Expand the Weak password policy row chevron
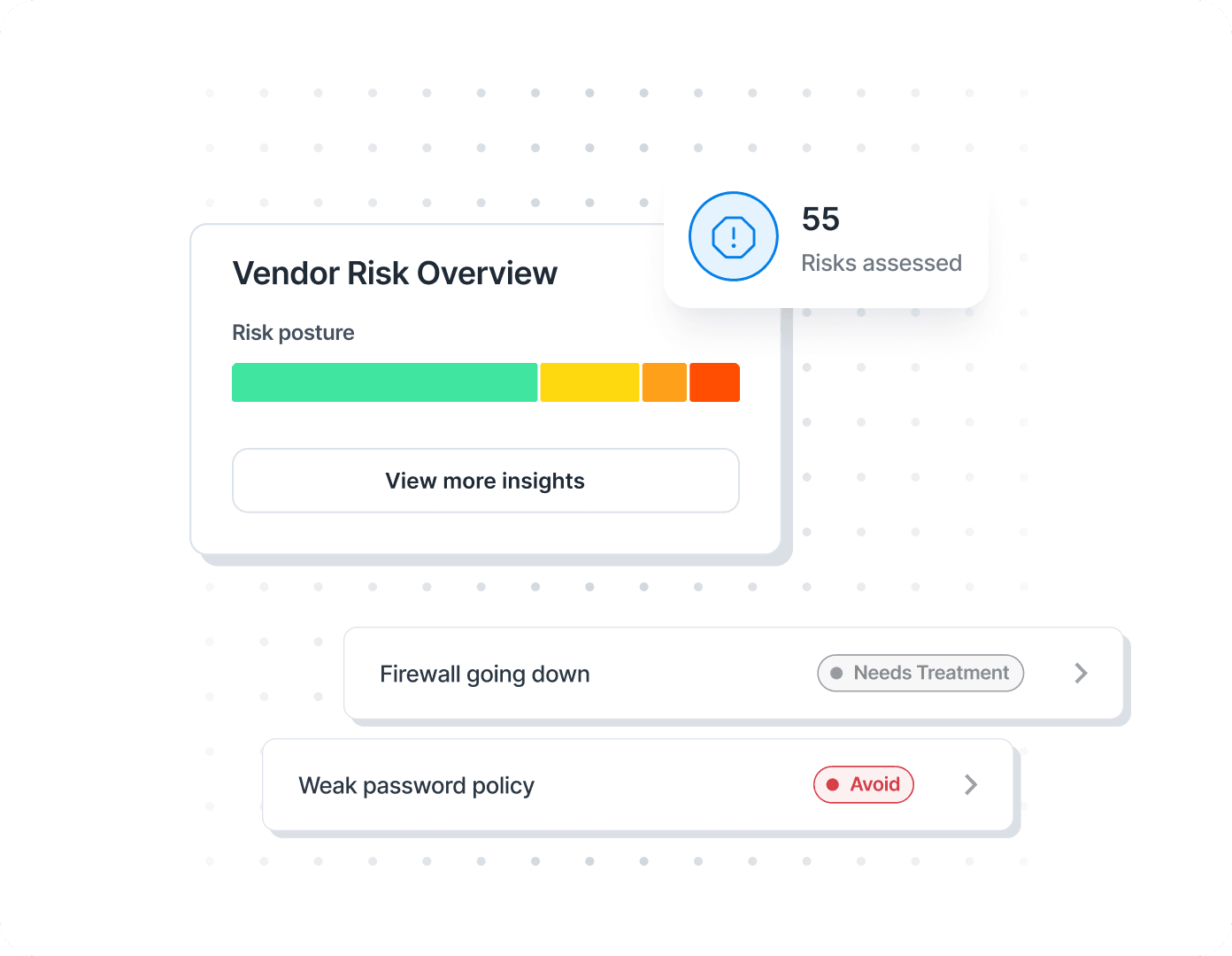This screenshot has height=956, width=1232. coord(971,785)
